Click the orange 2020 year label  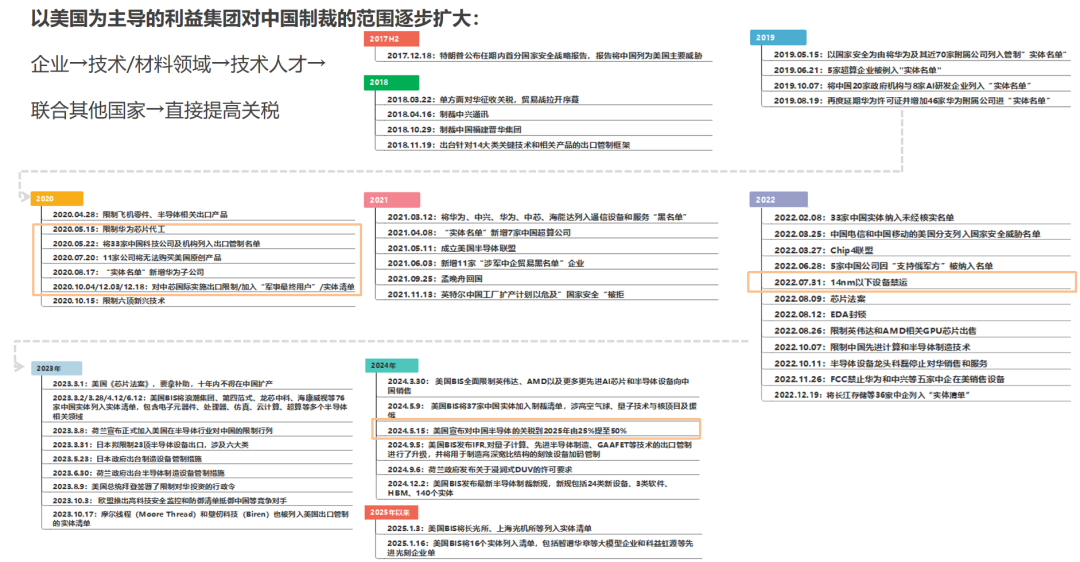(x=56, y=199)
